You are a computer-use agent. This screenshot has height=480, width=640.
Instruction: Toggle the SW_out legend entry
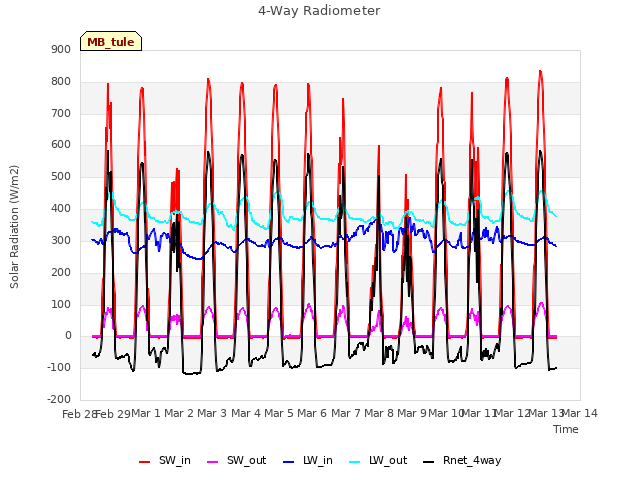(x=237, y=460)
